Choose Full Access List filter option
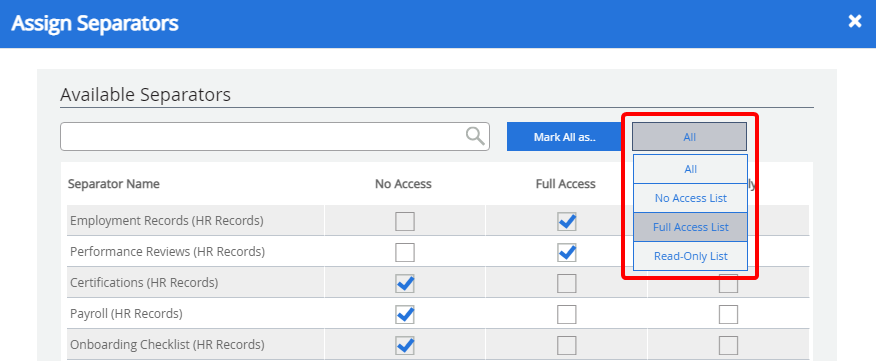The image size is (876, 361). pyautogui.click(x=691, y=227)
